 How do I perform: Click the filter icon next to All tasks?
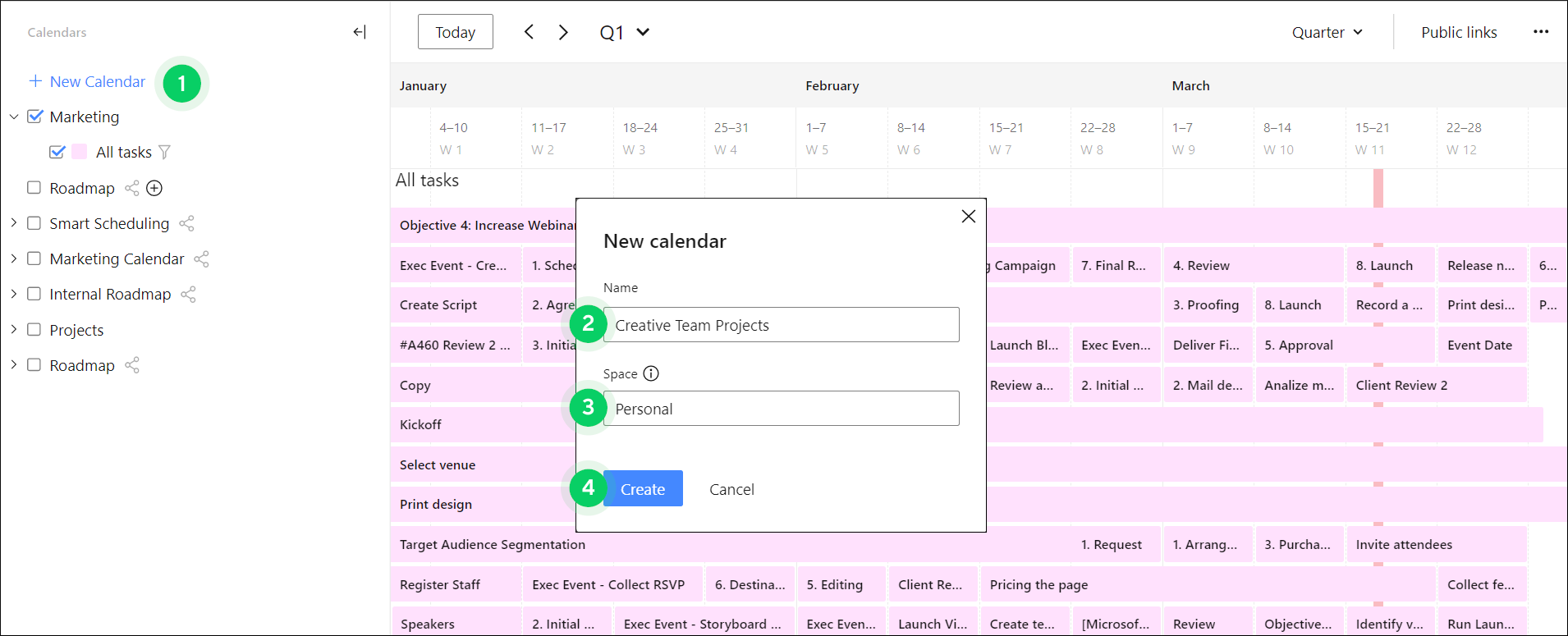pos(165,152)
